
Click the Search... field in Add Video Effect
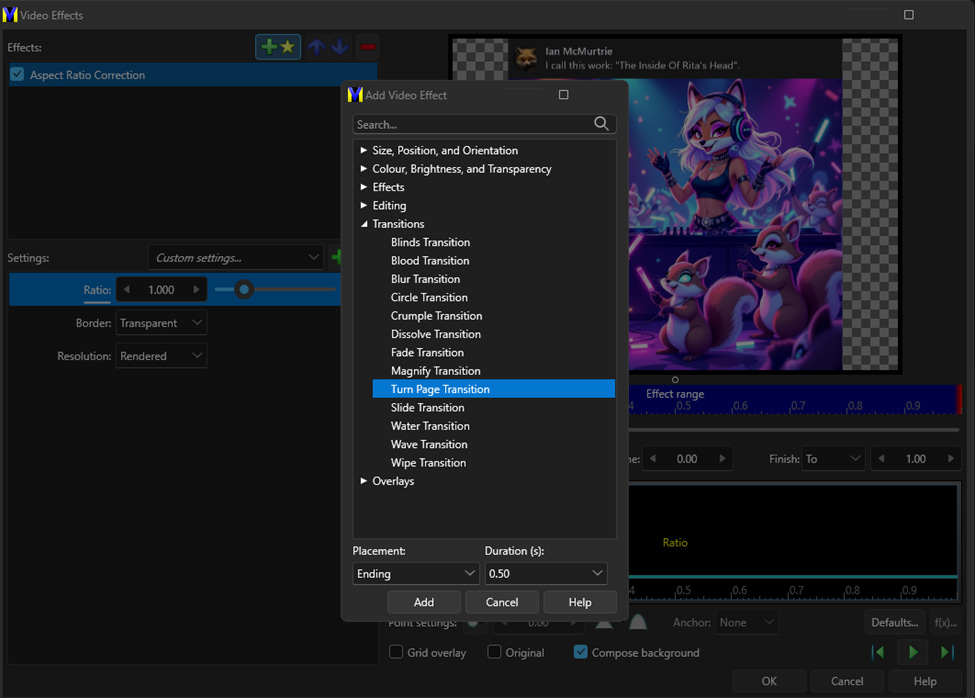(x=470, y=125)
